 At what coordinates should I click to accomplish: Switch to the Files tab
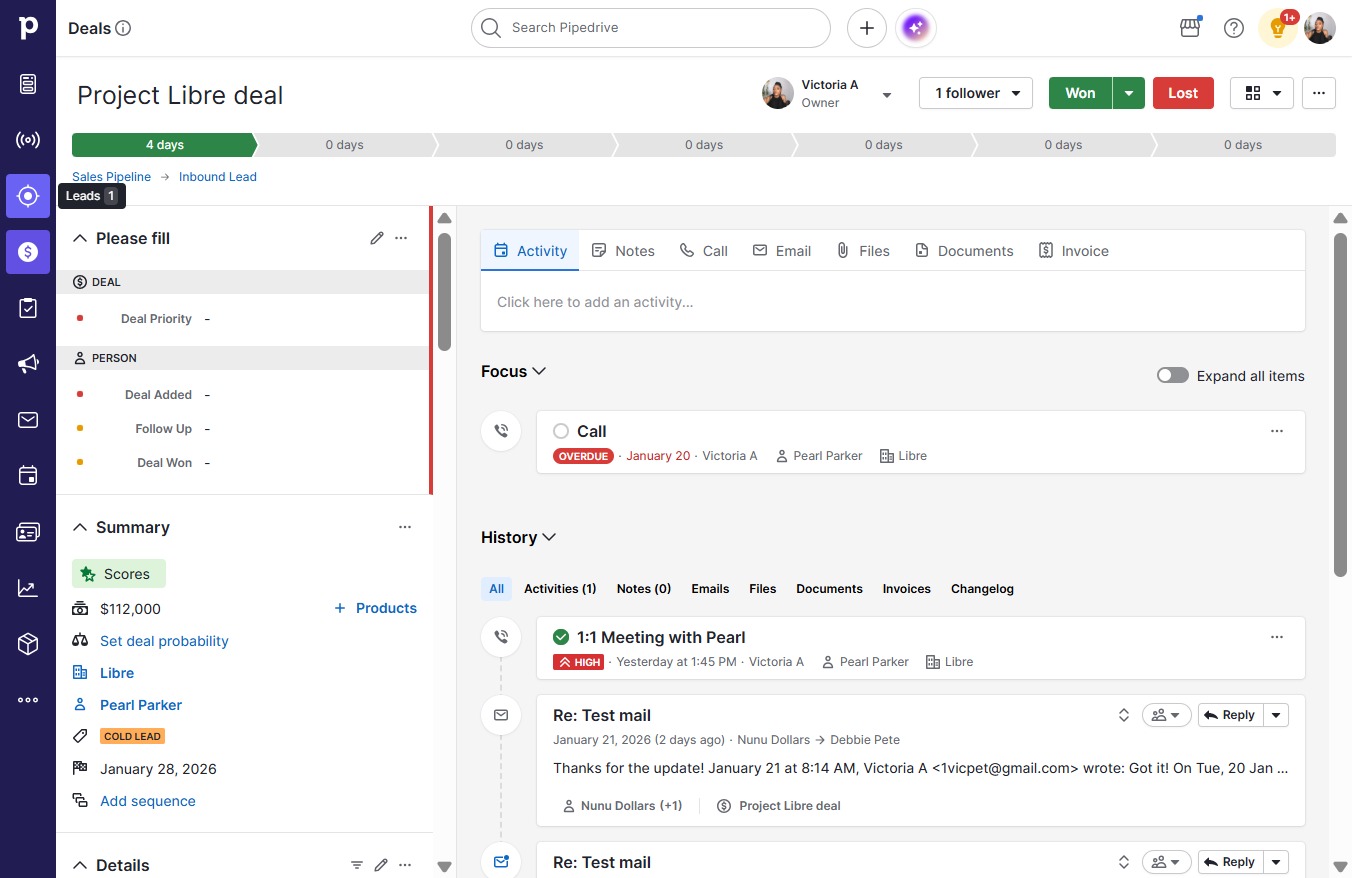click(863, 251)
